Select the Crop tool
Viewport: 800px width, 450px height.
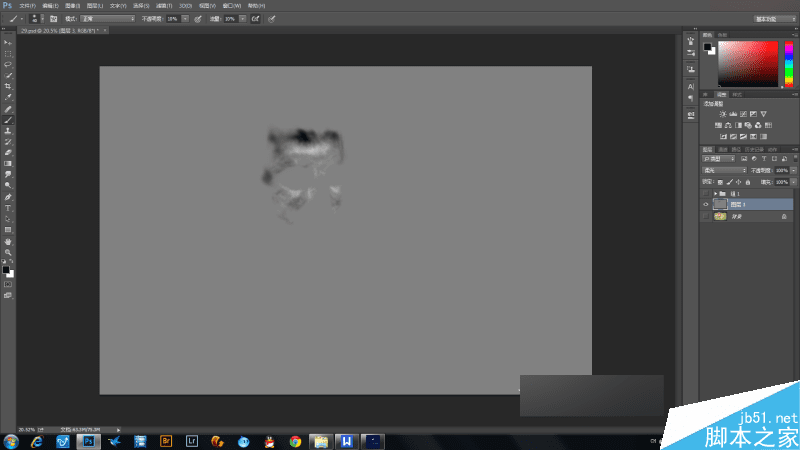8,86
